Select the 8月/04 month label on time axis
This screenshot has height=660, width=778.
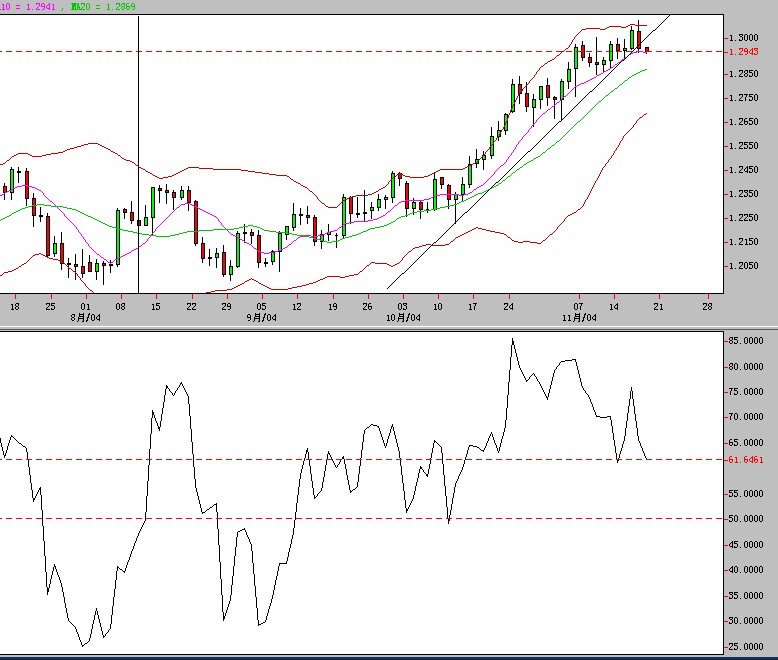click(x=86, y=317)
